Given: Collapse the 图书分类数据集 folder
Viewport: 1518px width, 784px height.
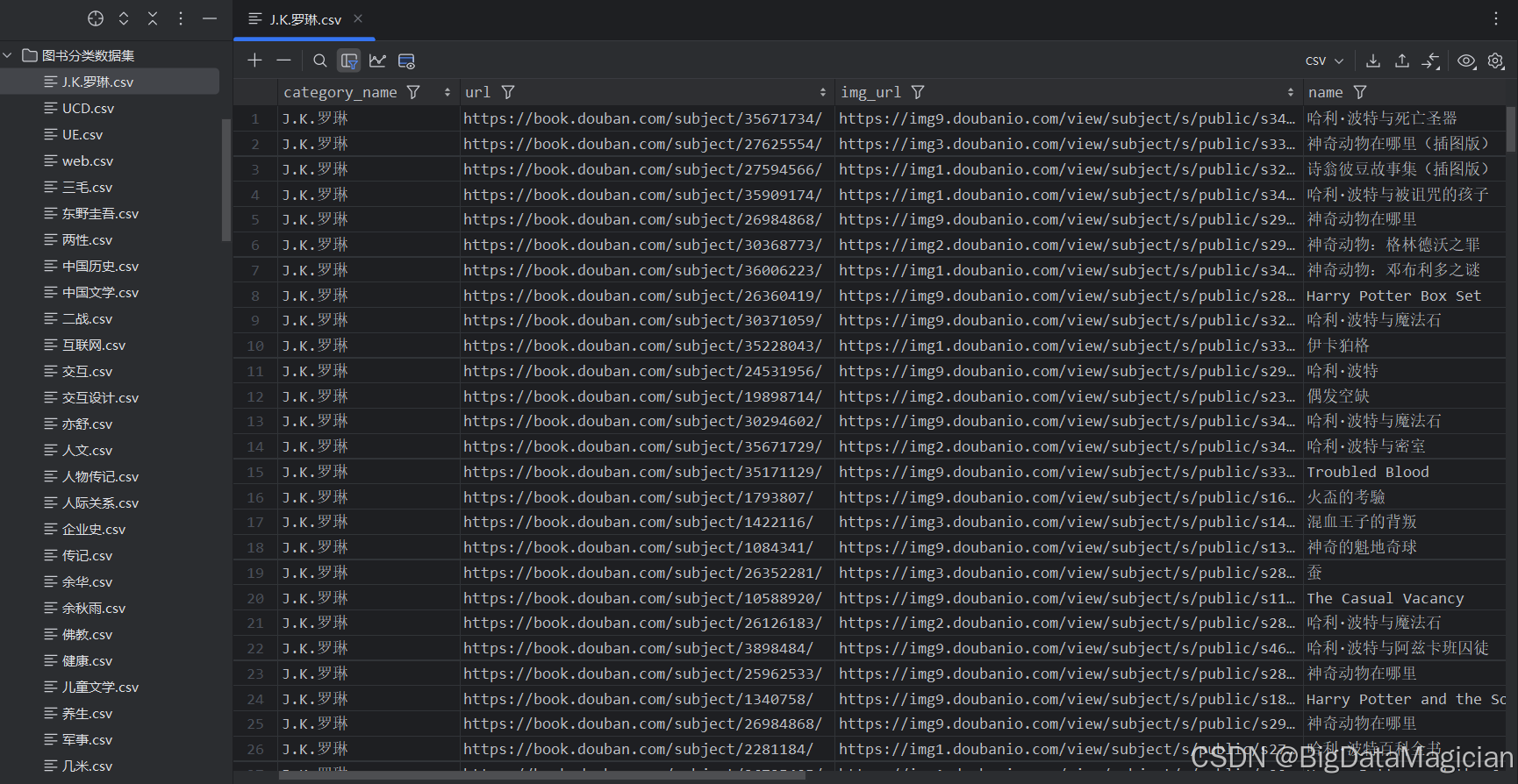Looking at the screenshot, I should (7, 55).
